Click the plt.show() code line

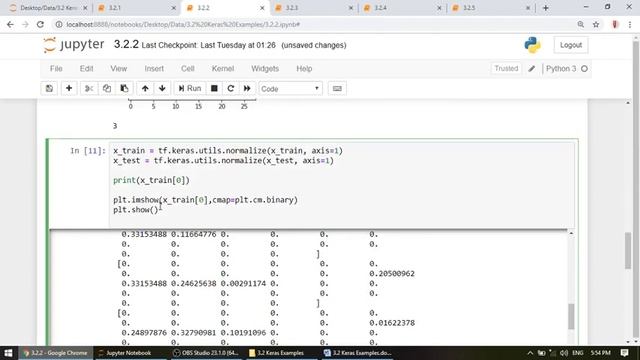[x=136, y=210]
